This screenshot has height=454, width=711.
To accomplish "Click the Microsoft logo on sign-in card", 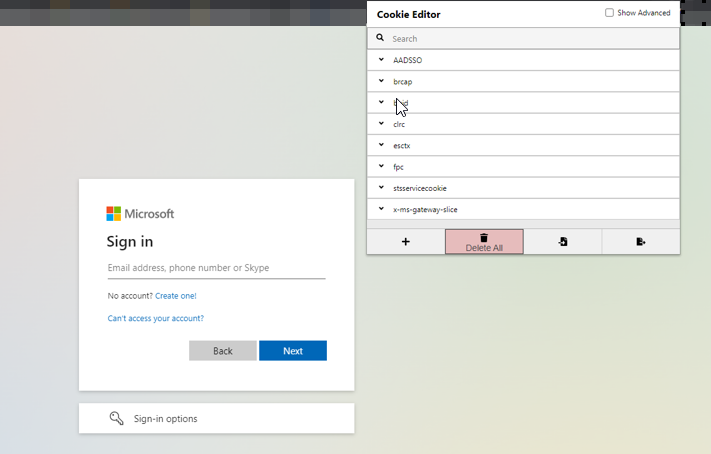I will (x=140, y=214).
